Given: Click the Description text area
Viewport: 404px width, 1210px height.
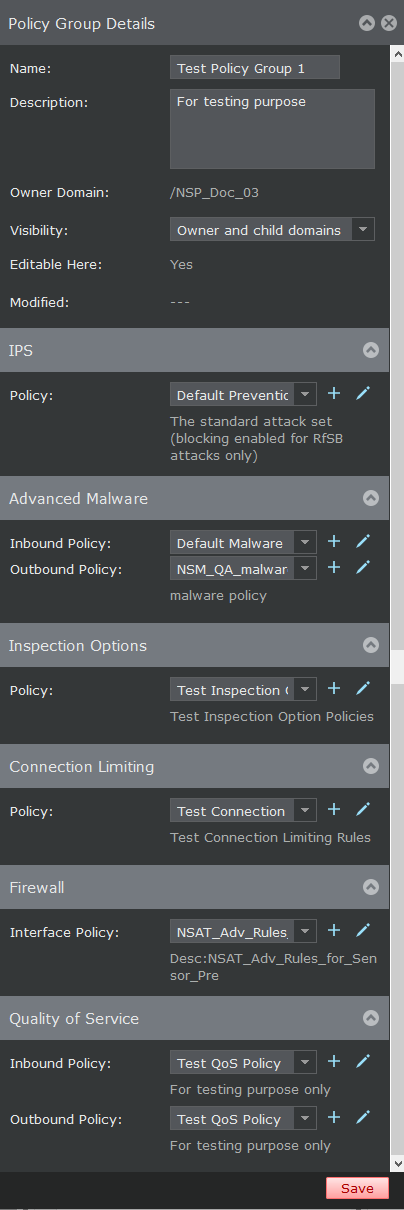Looking at the screenshot, I should tap(272, 128).
